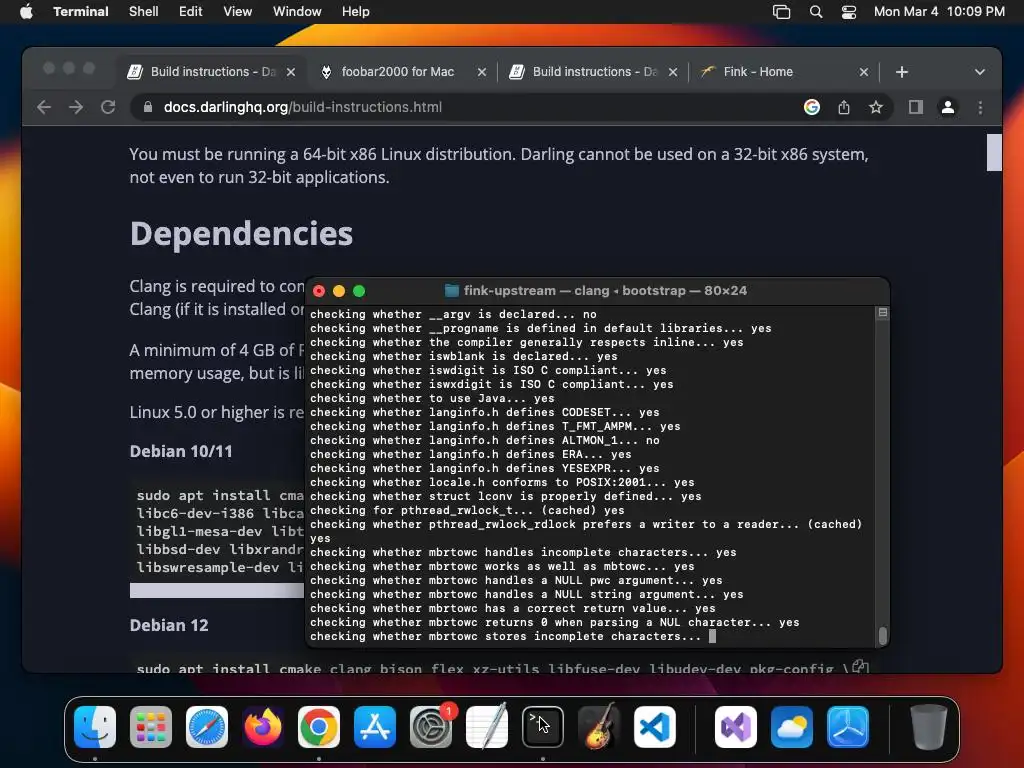The width and height of the screenshot is (1024, 768).
Task: Open the Chrome three-dot menu
Action: click(x=980, y=107)
